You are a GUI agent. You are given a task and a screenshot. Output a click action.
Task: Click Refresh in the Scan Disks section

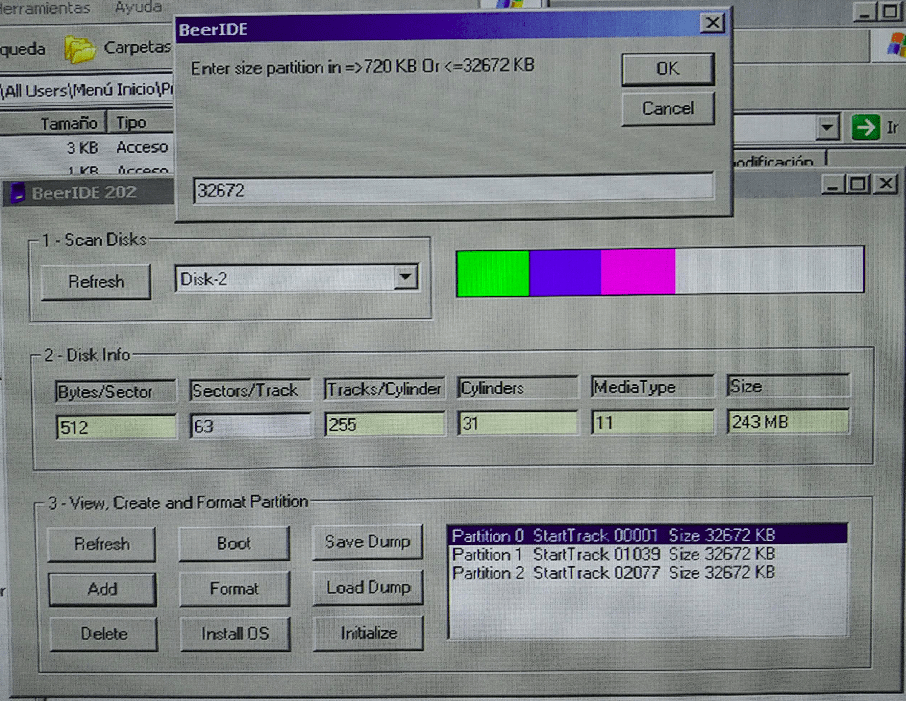(96, 282)
